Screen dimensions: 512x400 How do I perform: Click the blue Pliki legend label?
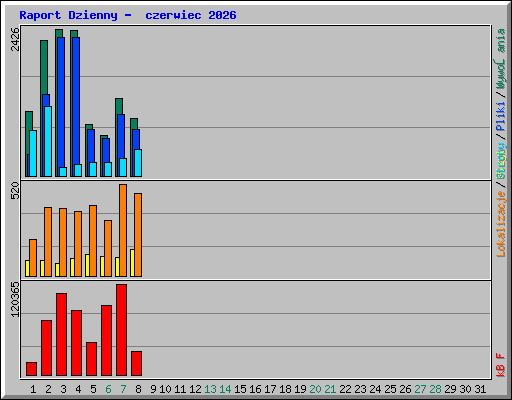click(501, 116)
